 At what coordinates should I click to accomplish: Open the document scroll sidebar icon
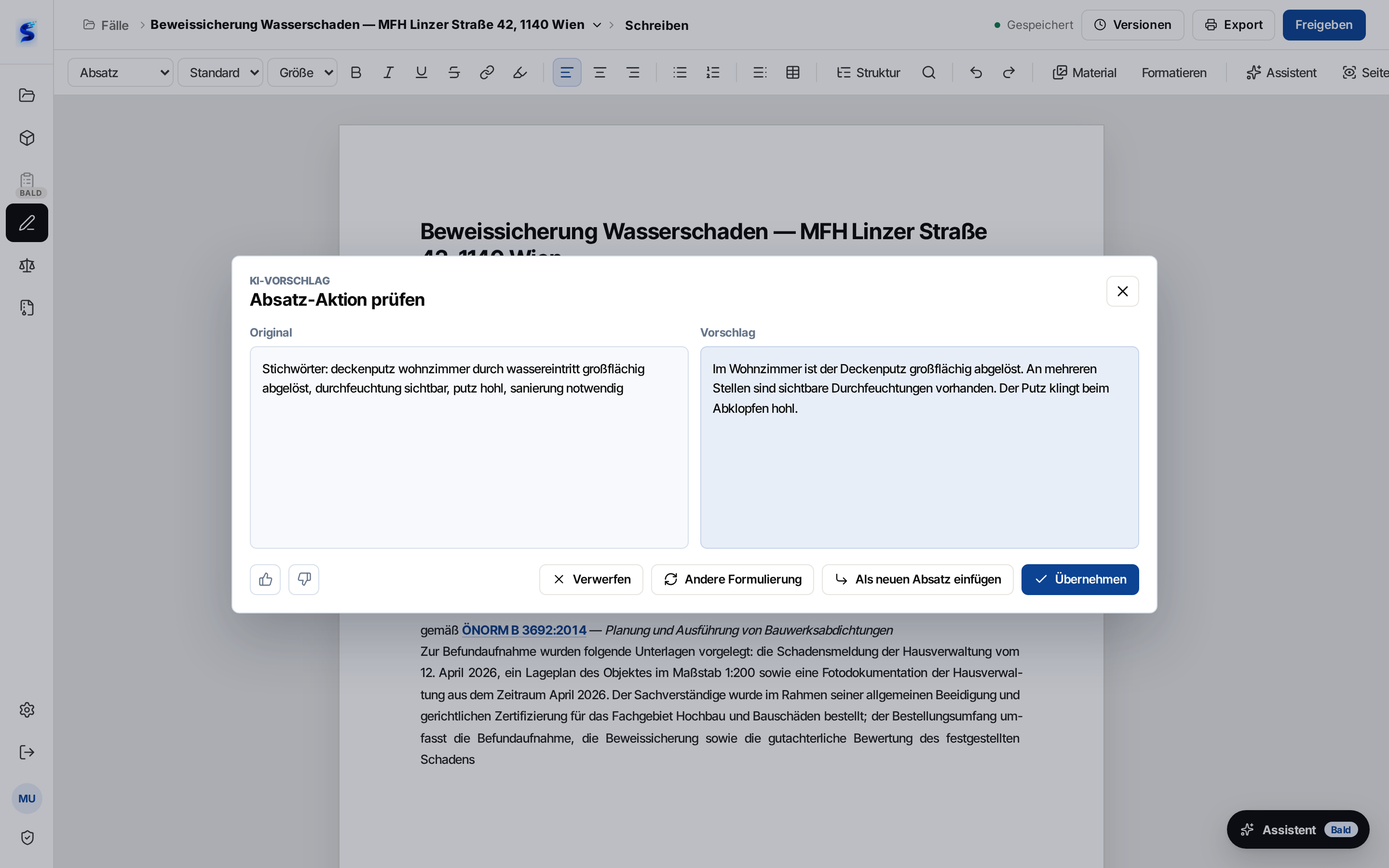pyautogui.click(x=27, y=308)
